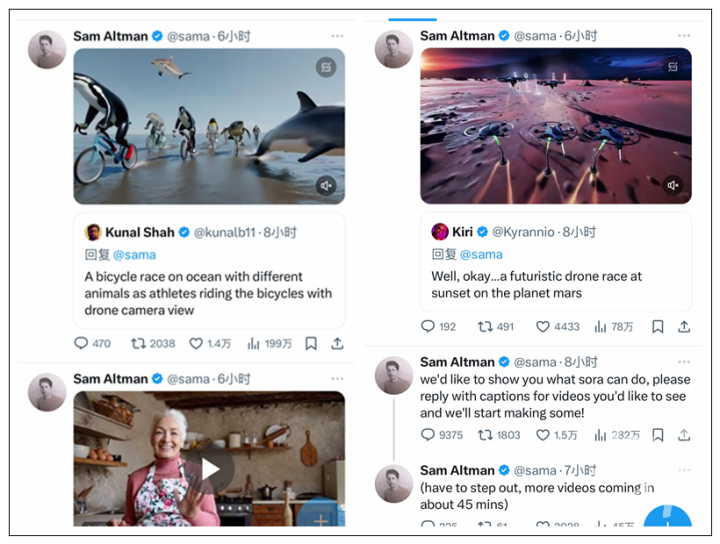
Task: Retweet the sora captions request tweet
Action: [x=485, y=435]
